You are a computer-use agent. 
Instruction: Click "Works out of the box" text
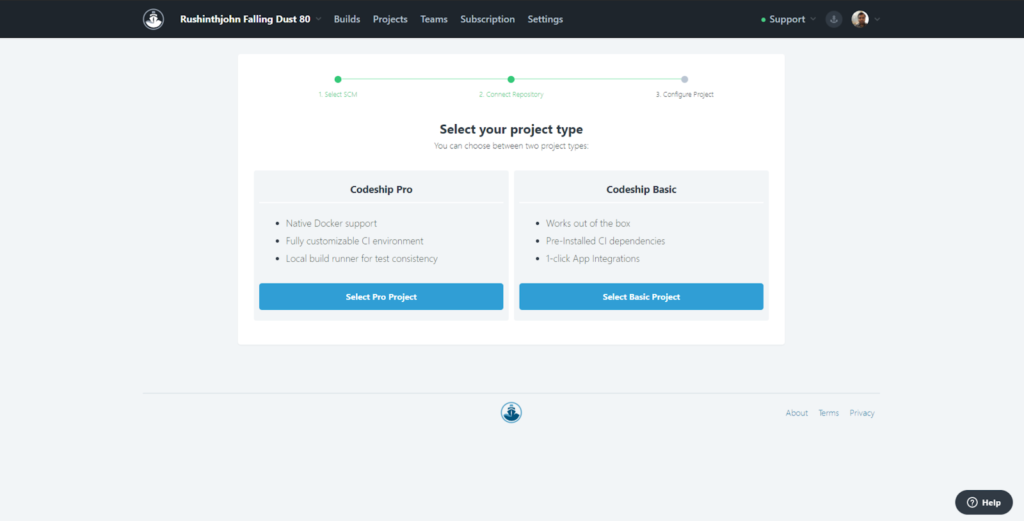pos(588,223)
